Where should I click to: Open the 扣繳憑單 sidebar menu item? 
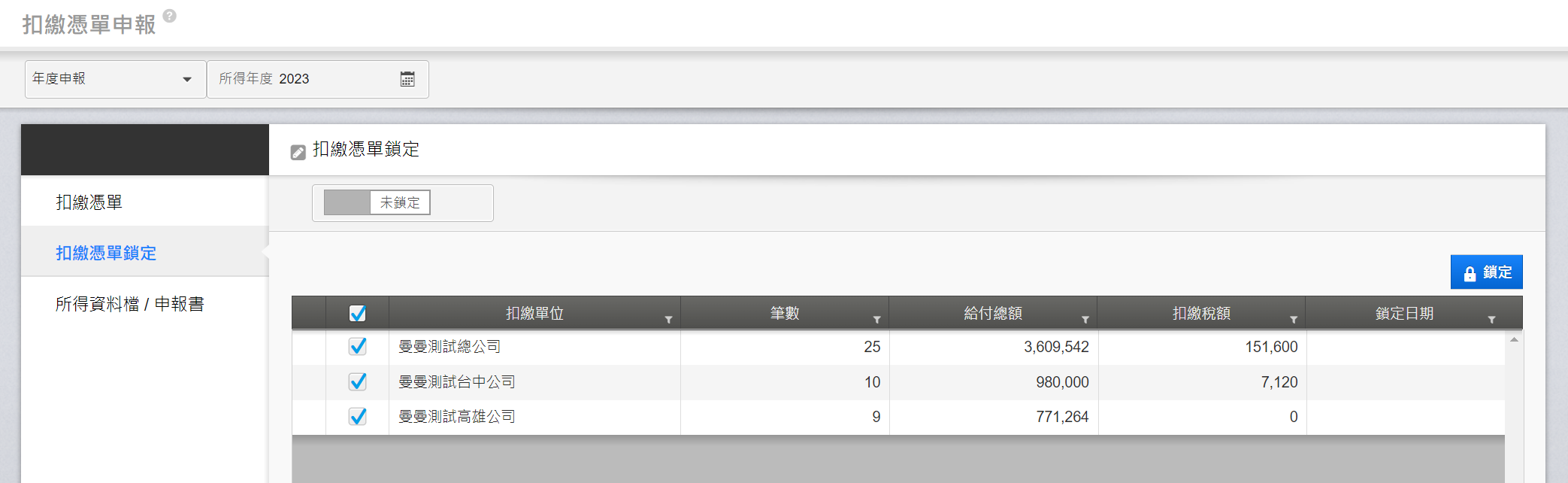[89, 202]
